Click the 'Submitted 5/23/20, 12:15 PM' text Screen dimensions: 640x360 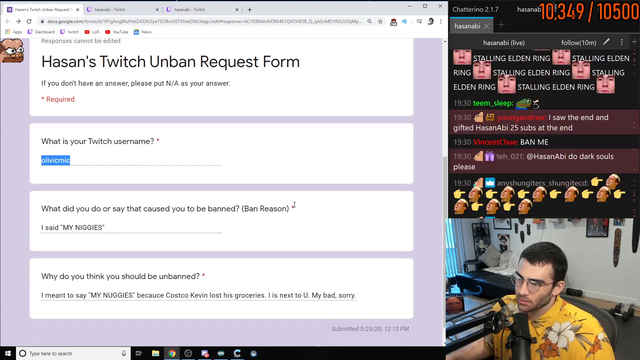point(370,329)
